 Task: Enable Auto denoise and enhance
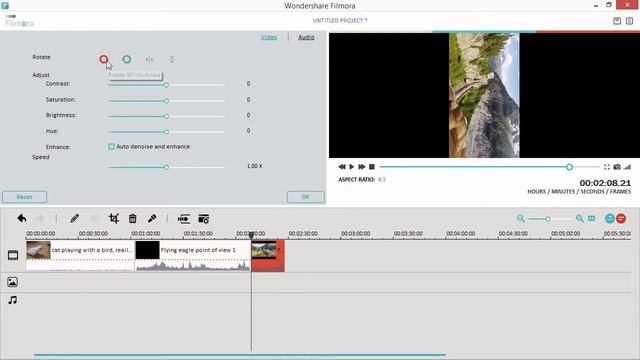pos(111,147)
